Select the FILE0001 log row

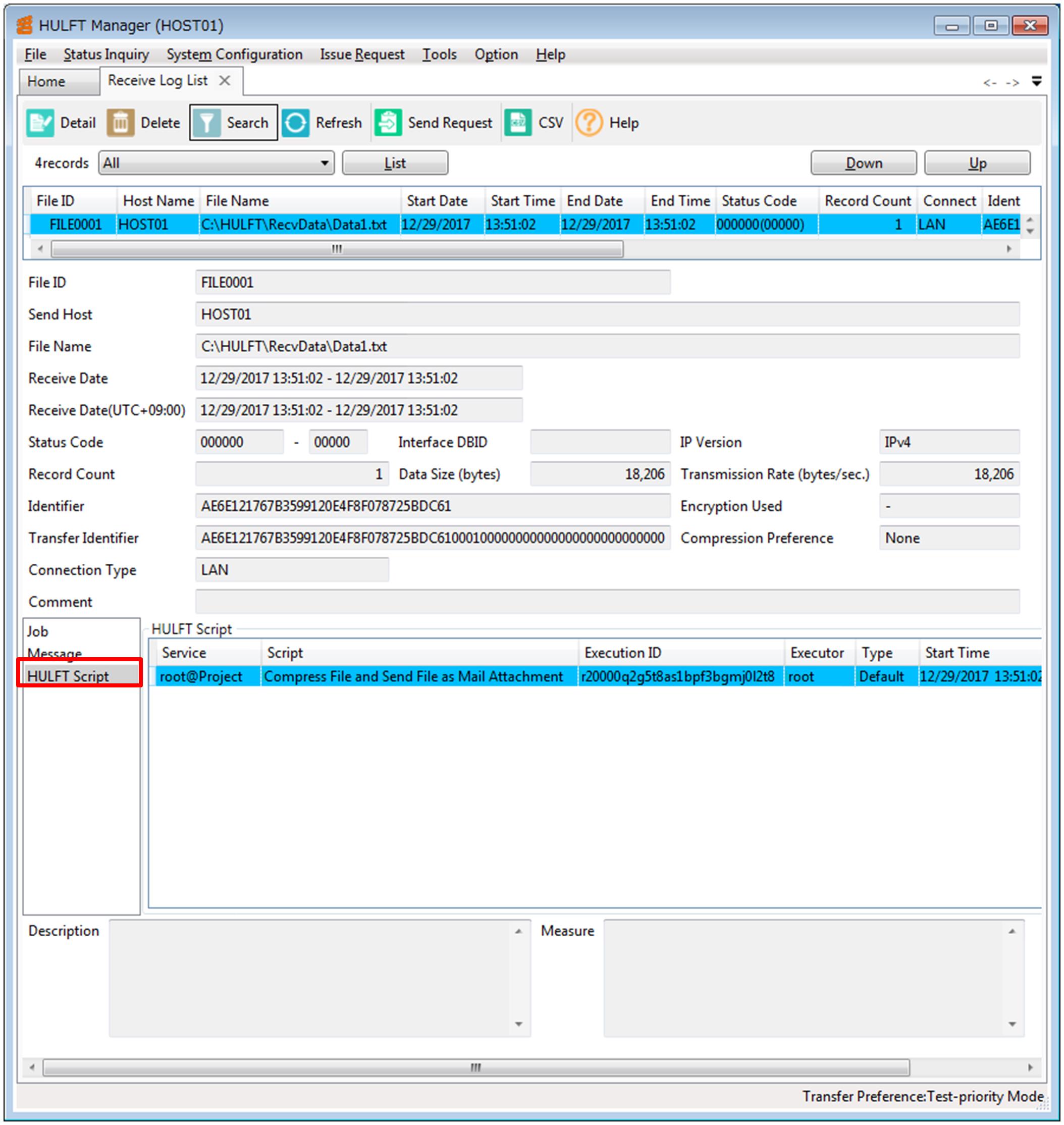[x=524, y=225]
